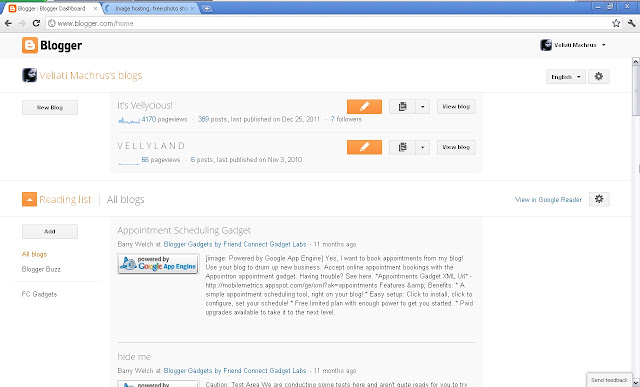Screen dimensions: 640x387
Task: Close the Image hosting tab
Action: pos(192,8)
